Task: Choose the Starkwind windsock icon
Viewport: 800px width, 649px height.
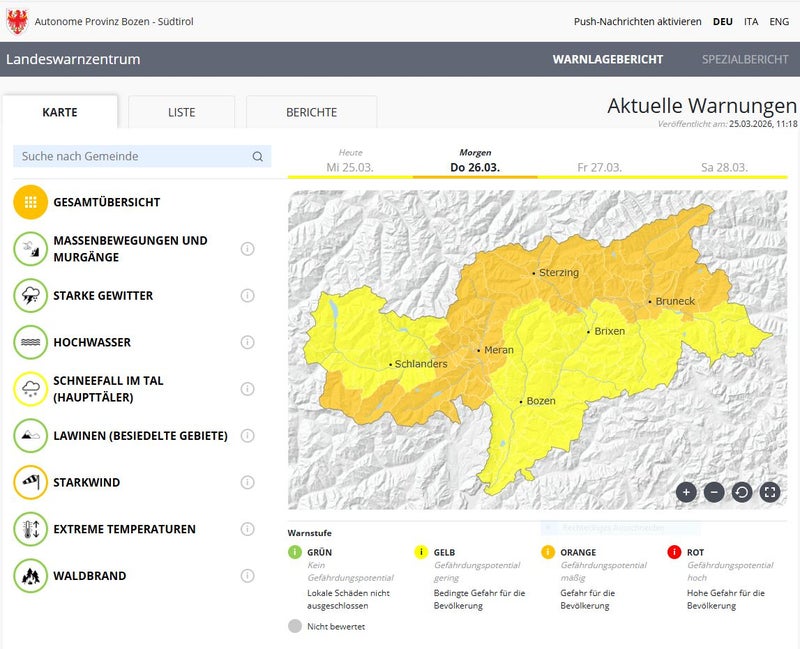Action: [x=31, y=482]
